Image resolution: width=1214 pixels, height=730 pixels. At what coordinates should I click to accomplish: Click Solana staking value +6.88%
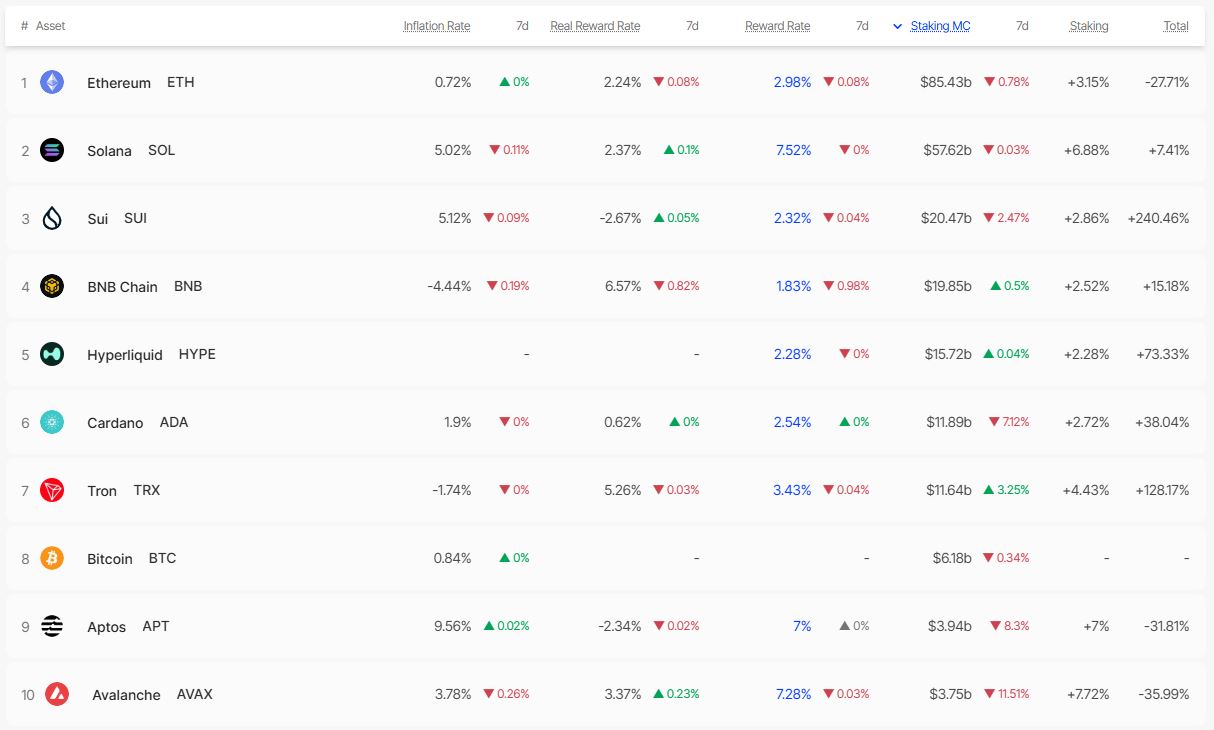(1086, 150)
